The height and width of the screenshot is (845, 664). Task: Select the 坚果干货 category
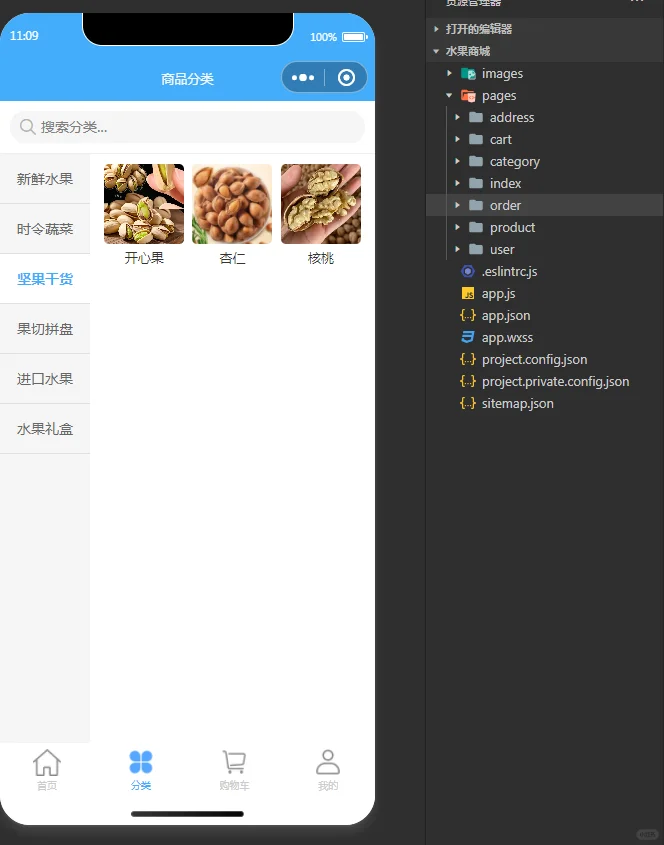tap(45, 279)
